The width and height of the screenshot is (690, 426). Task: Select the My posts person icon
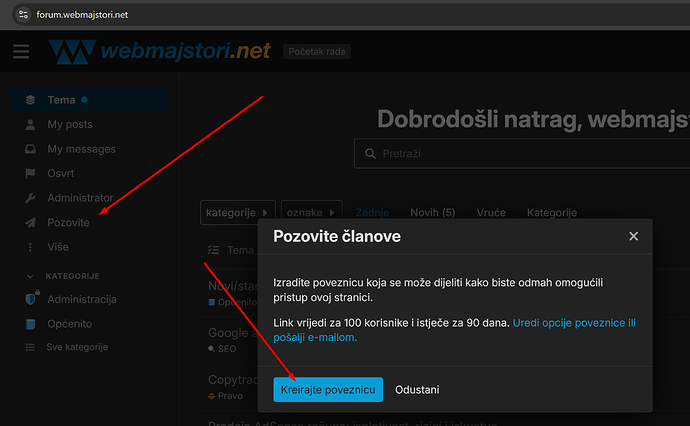(30, 125)
